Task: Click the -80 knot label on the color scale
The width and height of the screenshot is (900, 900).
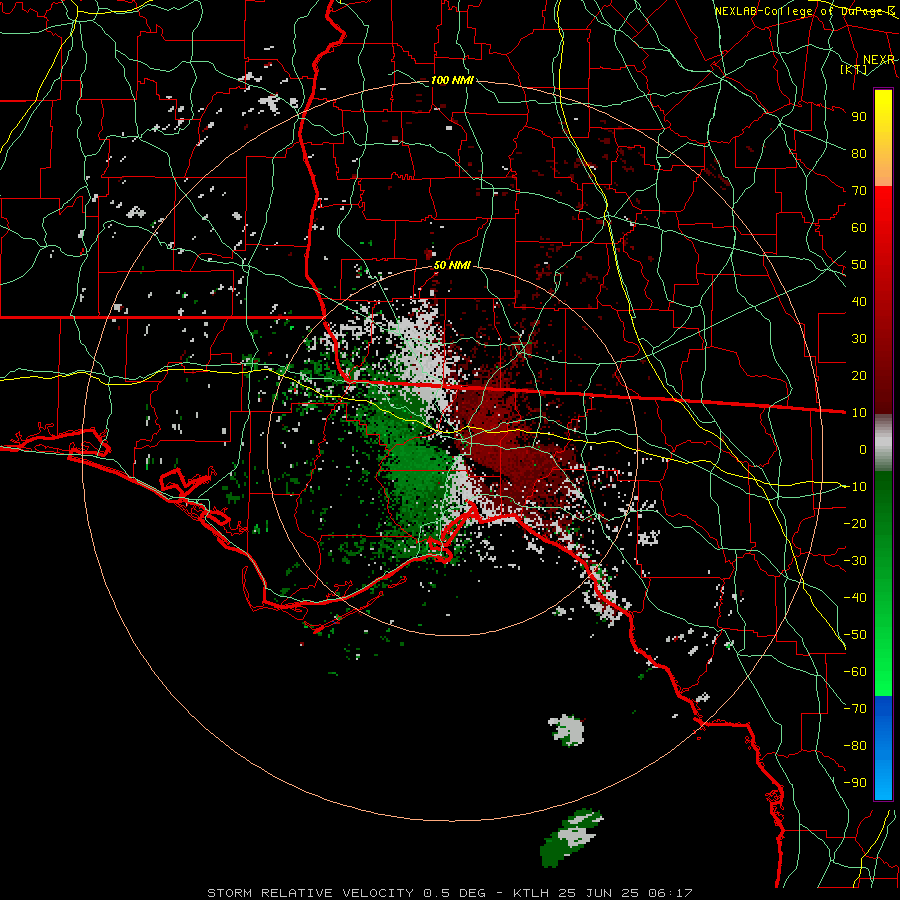Action: (x=855, y=746)
